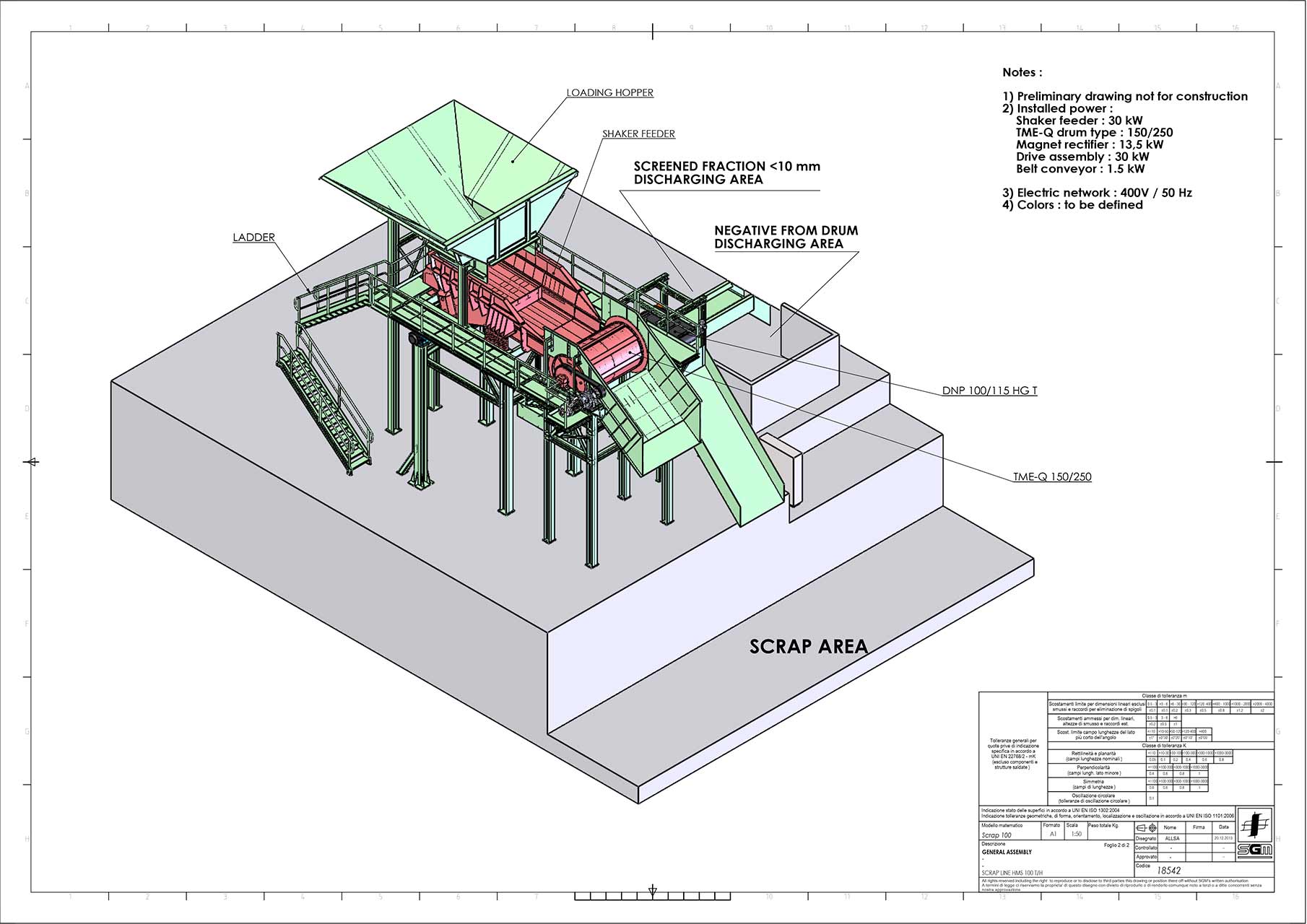Click 'Magnet rectifier : 13,5 kW' line
The image size is (1307, 924).
click(x=1090, y=144)
